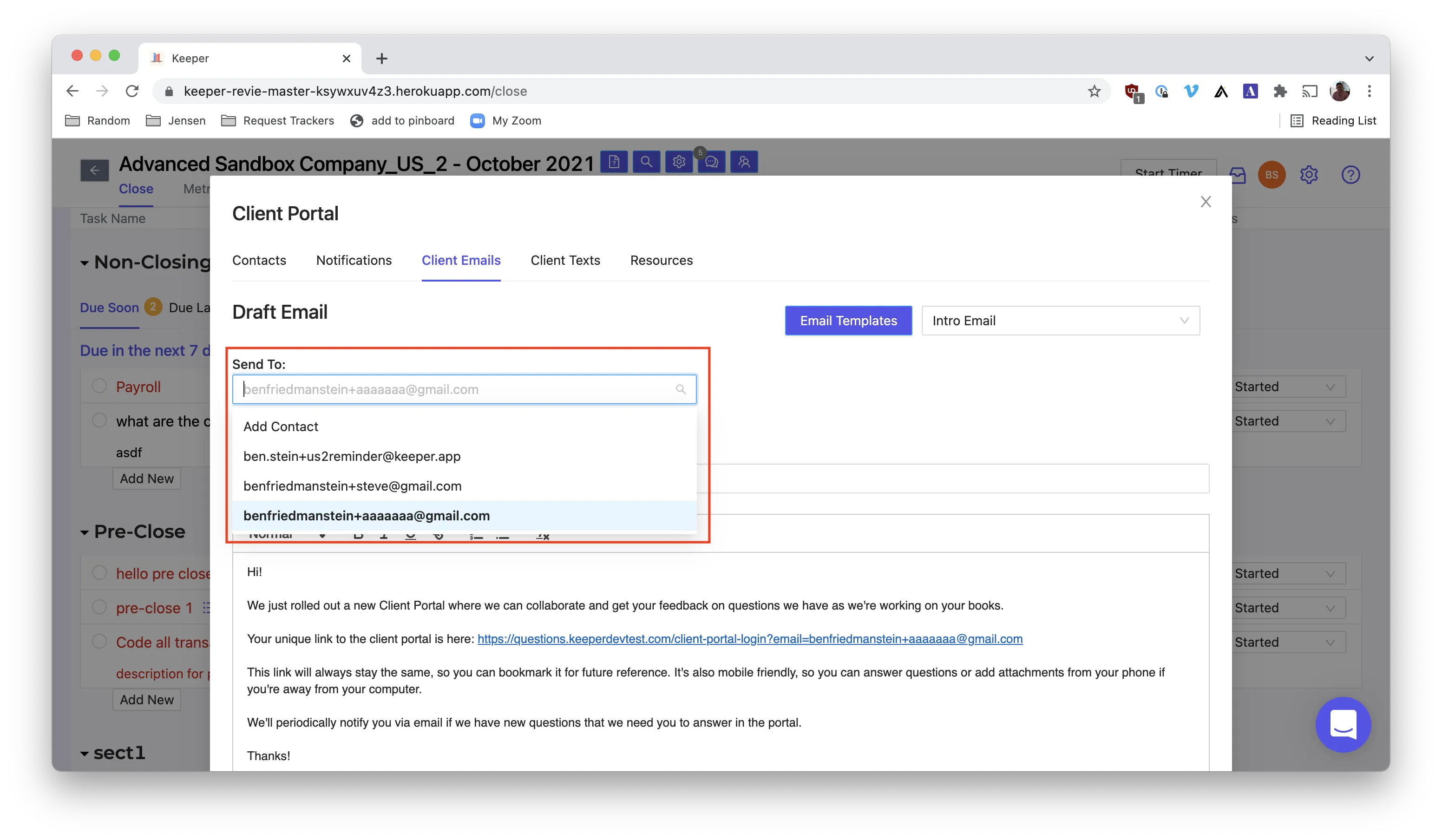The width and height of the screenshot is (1442, 840).
Task: Click the Send To email input field
Action: (464, 389)
